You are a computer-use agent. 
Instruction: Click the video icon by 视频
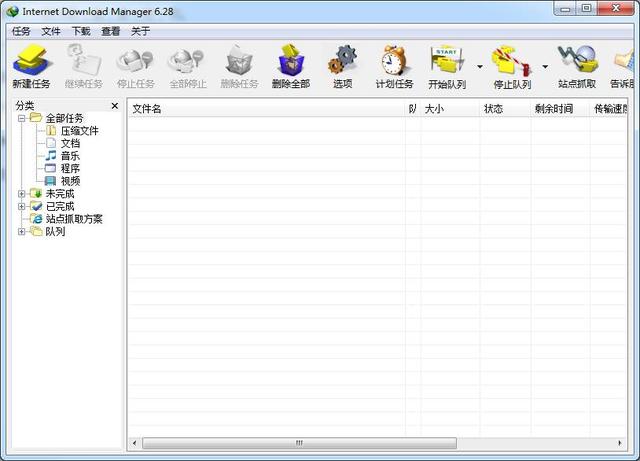(51, 181)
